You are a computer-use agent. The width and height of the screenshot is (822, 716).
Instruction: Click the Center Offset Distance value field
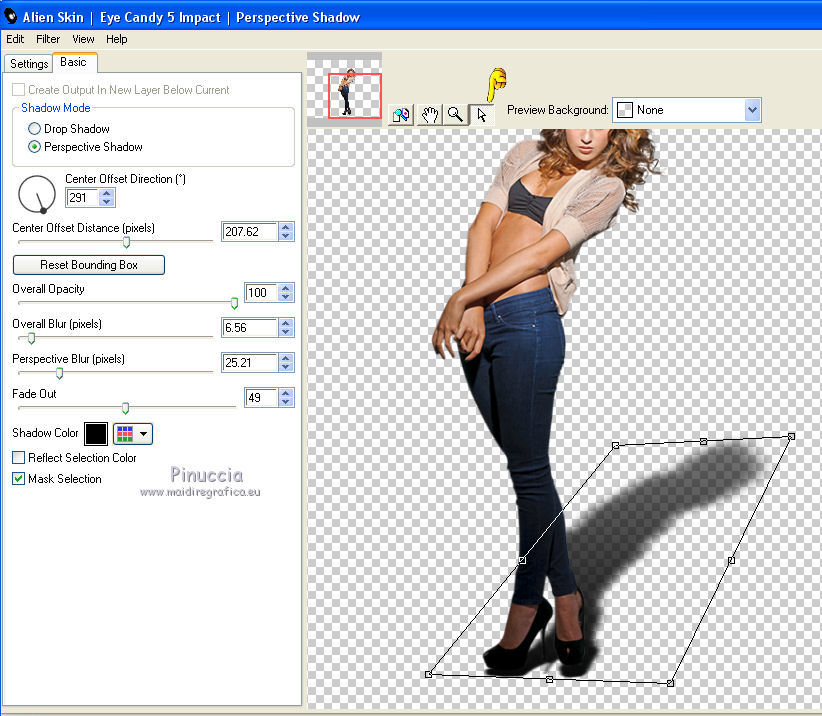coord(250,232)
